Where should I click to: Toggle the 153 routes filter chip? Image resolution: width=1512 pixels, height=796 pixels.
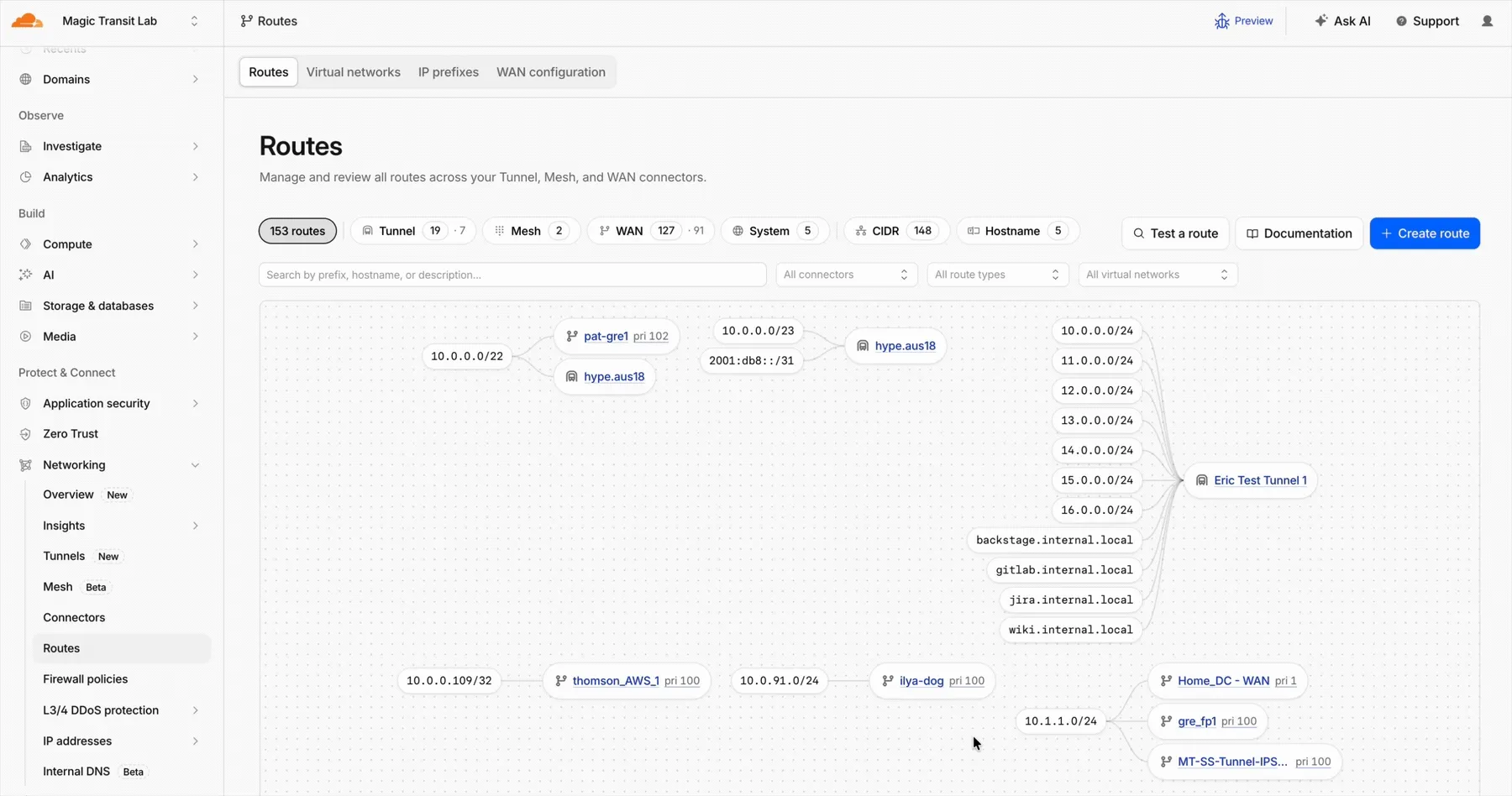(297, 231)
